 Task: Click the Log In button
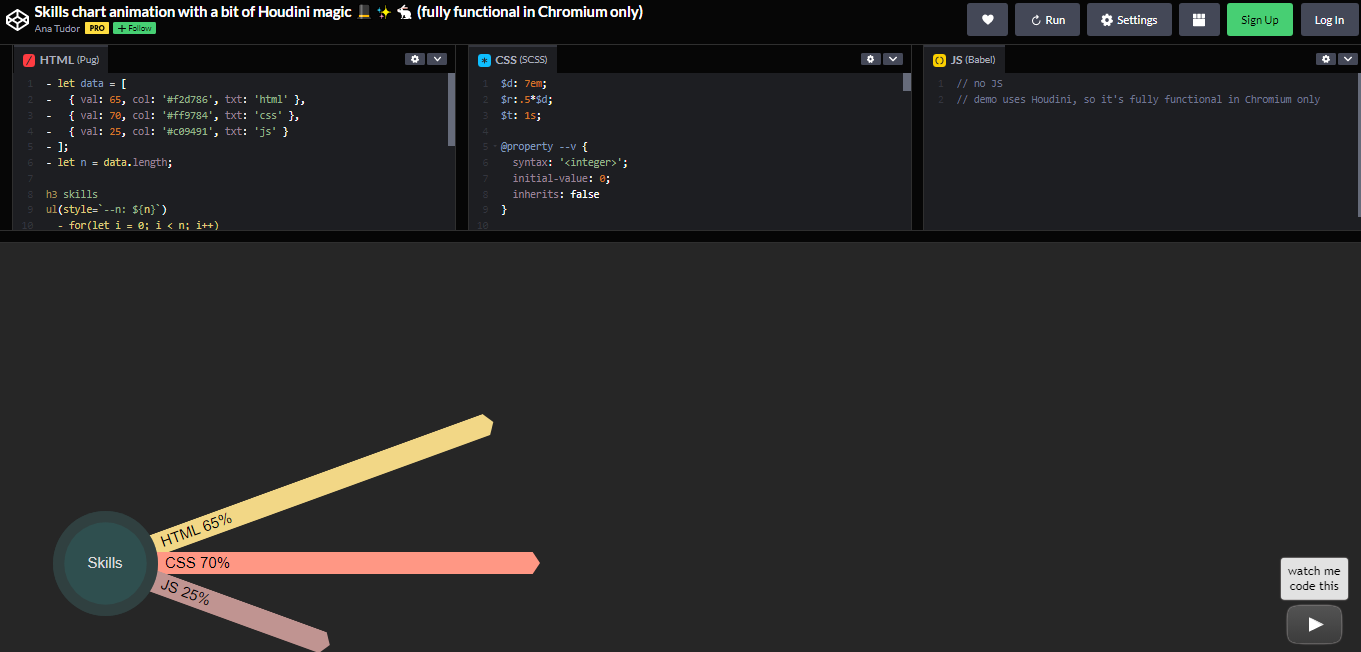[1329, 19]
